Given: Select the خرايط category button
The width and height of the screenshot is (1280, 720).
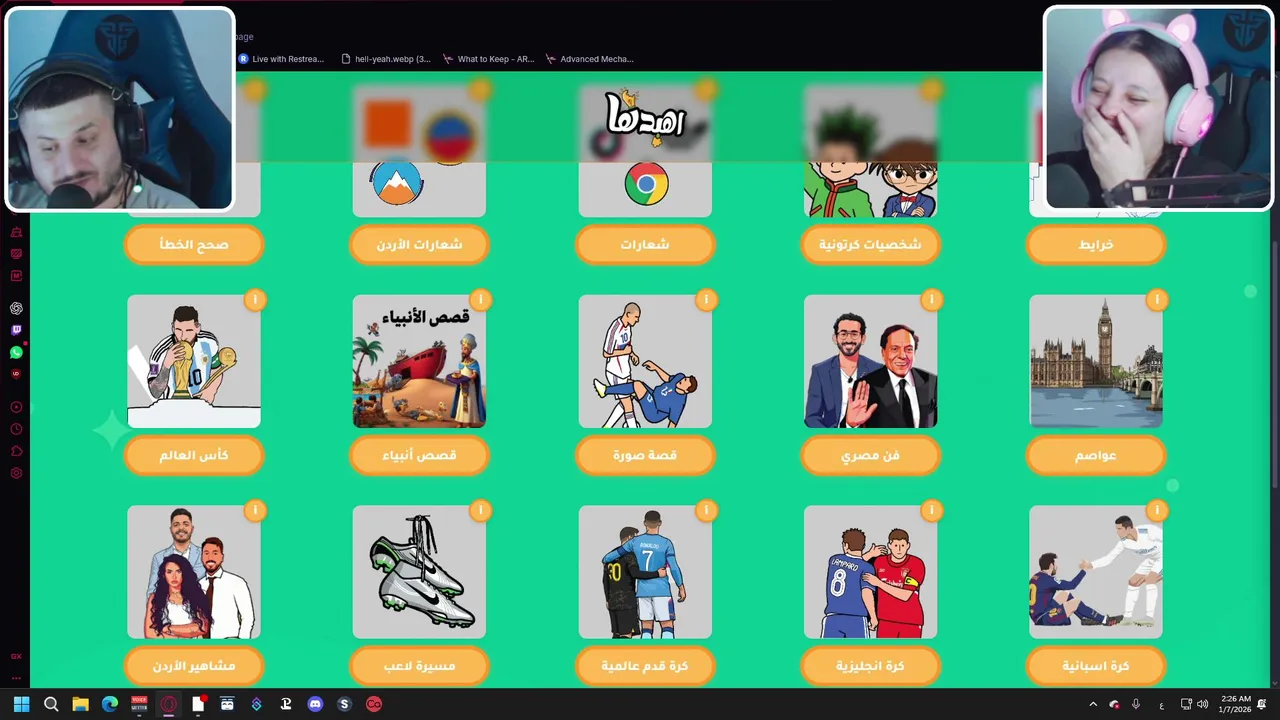Looking at the screenshot, I should click(1096, 244).
